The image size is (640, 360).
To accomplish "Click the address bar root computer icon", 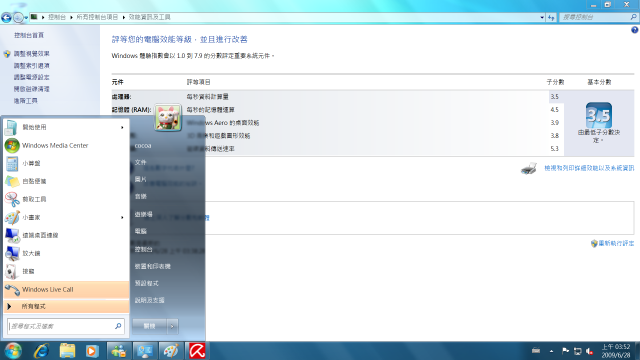I will (34, 17).
